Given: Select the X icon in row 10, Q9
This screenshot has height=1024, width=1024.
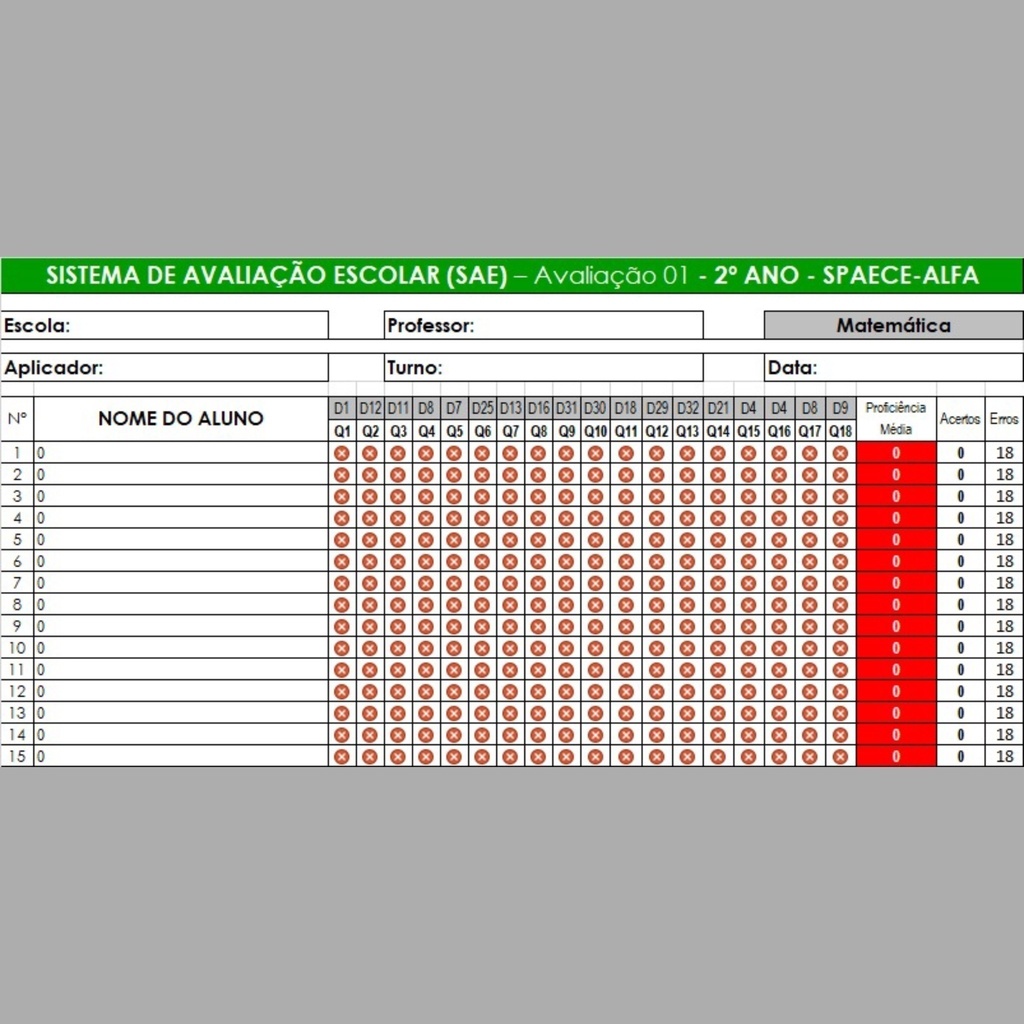Looking at the screenshot, I should click(x=566, y=648).
